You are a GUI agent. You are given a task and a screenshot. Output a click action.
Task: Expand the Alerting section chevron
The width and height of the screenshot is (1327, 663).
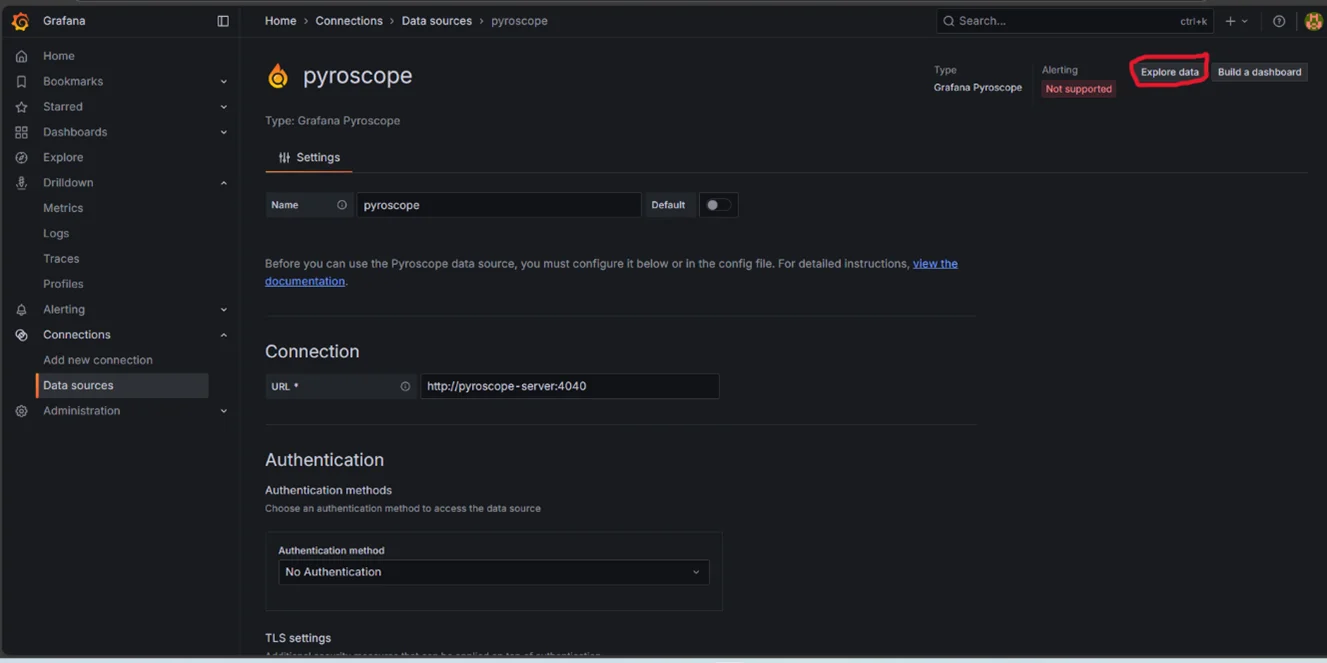tap(223, 310)
